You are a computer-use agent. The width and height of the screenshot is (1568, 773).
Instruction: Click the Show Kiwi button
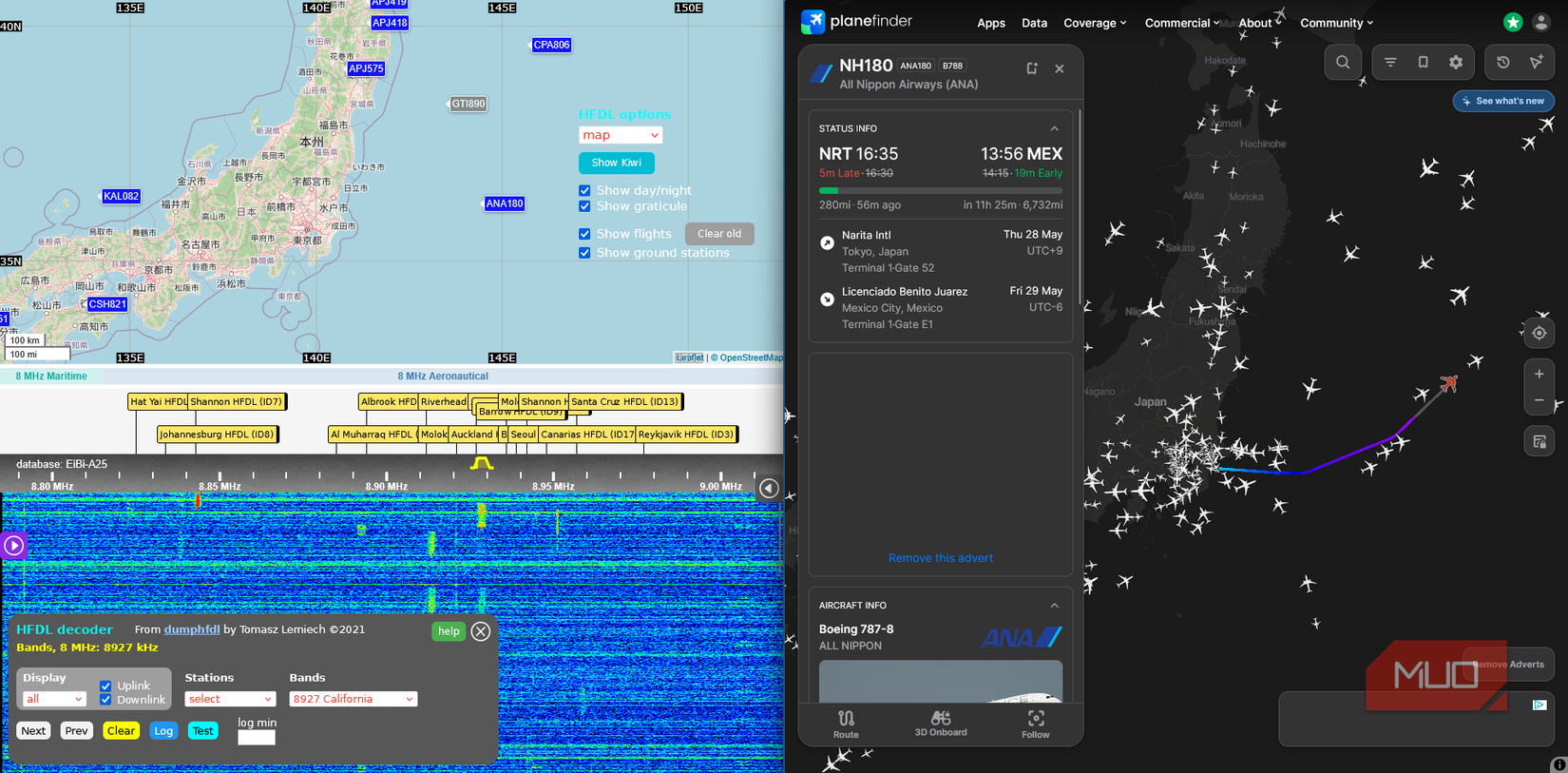point(617,163)
